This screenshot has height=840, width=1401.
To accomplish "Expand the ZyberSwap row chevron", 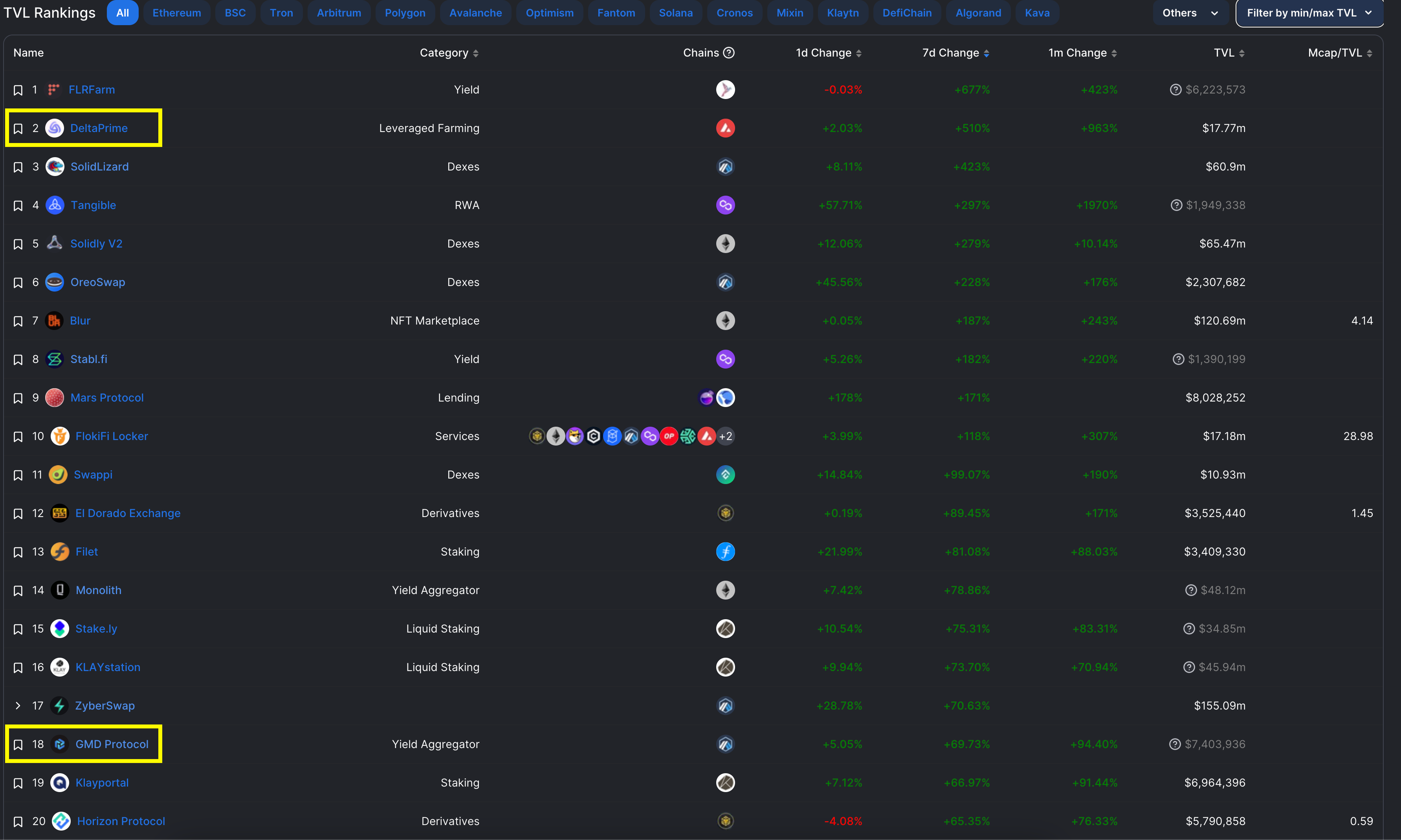I will point(18,706).
